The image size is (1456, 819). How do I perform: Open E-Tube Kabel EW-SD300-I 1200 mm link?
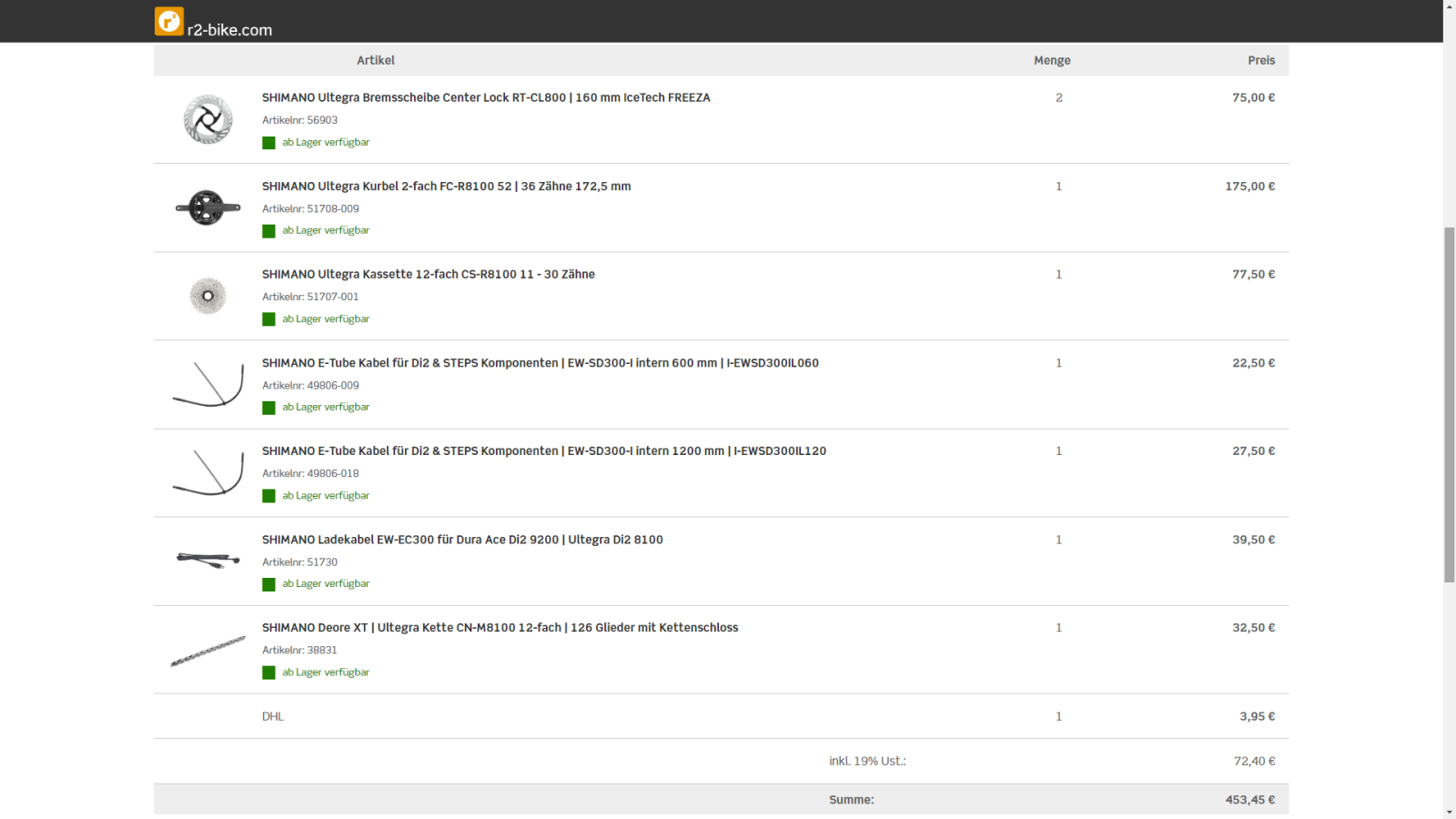click(543, 451)
